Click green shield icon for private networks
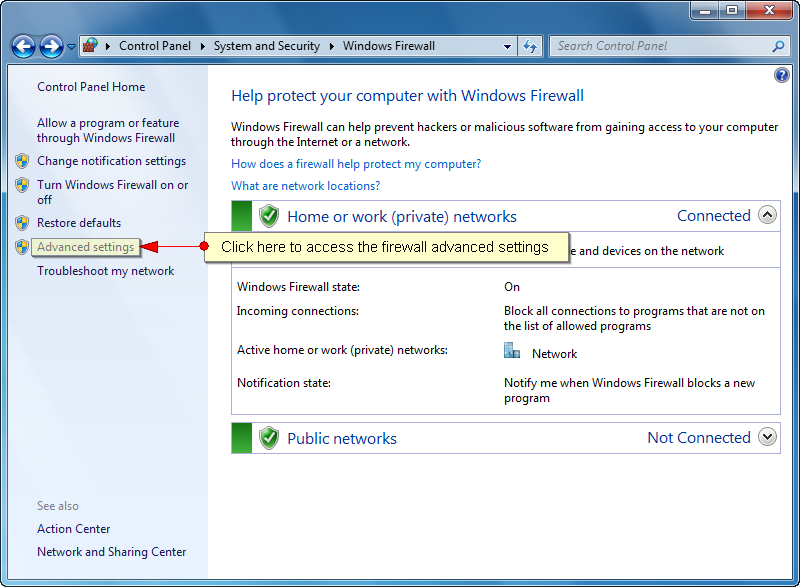This screenshot has width=800, height=587. (268, 216)
